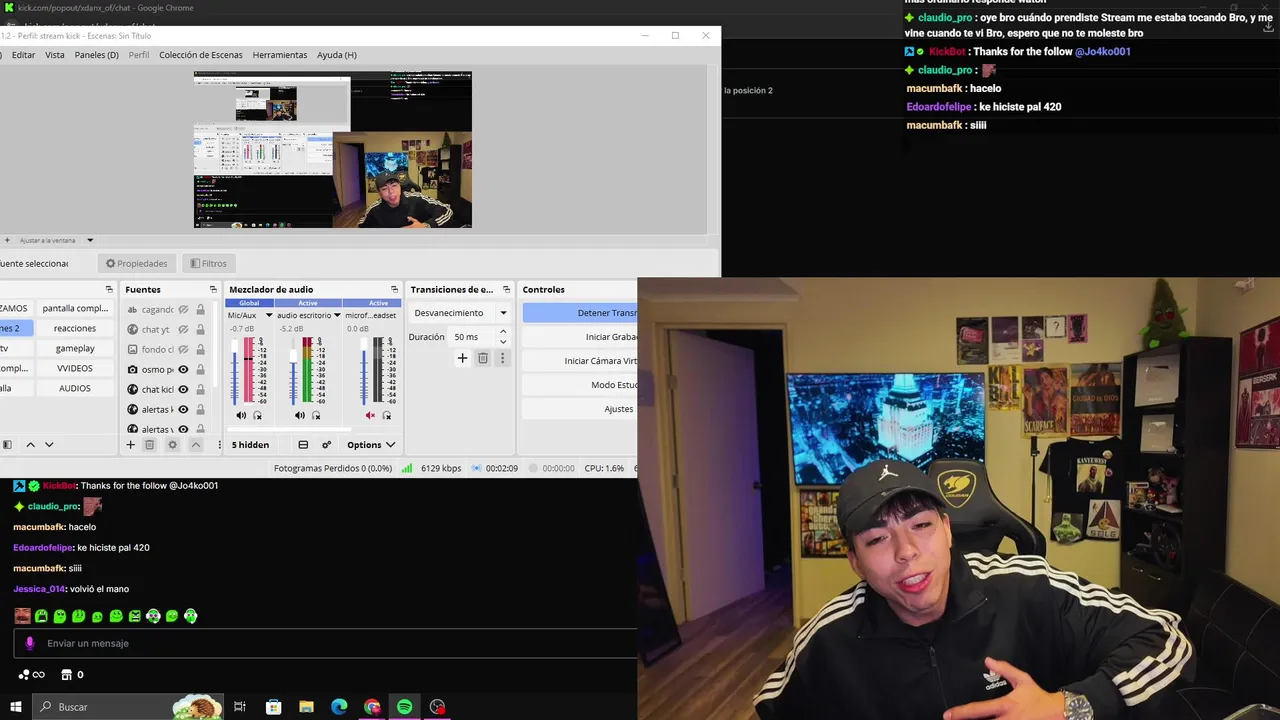Pop out the Mezclador de audio dock icon
Viewport: 1280px width, 720px height.
394,290
